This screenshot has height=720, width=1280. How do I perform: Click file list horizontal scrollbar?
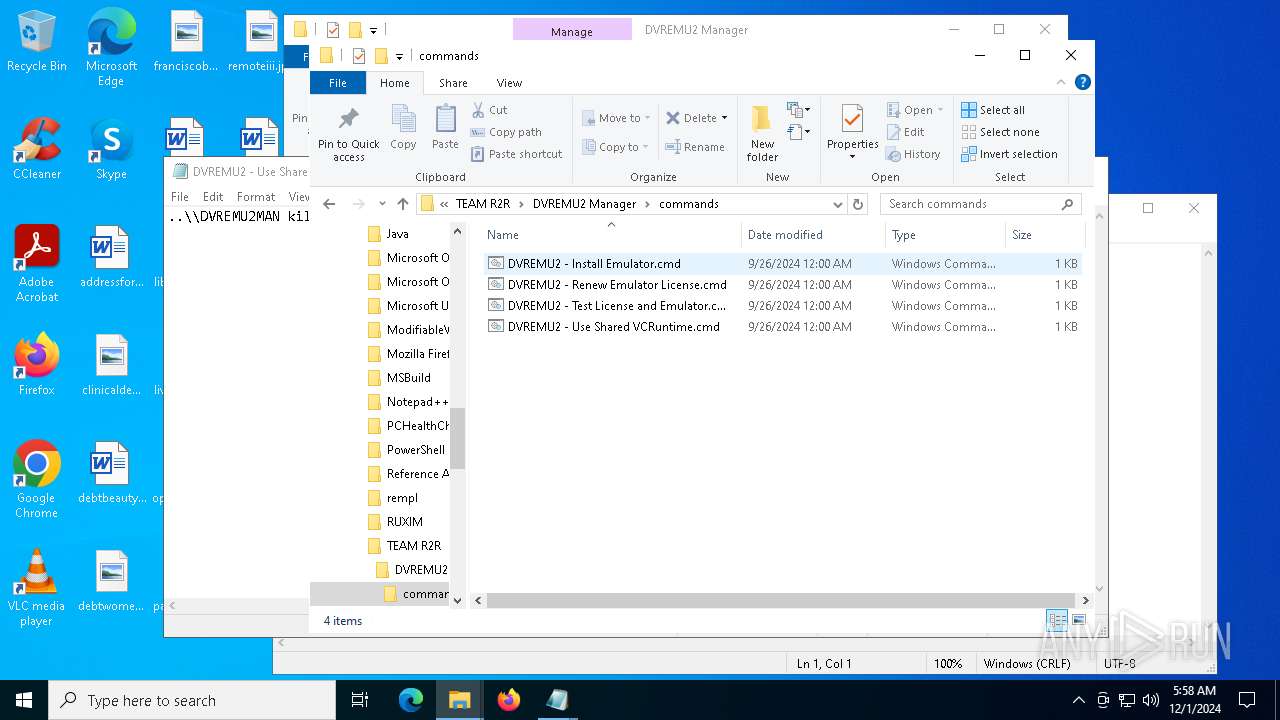[x=781, y=600]
